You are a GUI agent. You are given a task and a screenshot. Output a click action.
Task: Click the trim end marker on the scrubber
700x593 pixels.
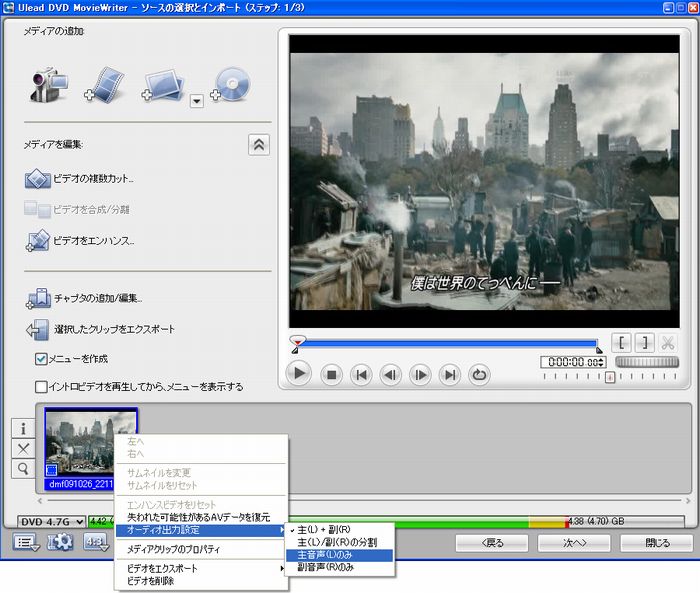[599, 351]
